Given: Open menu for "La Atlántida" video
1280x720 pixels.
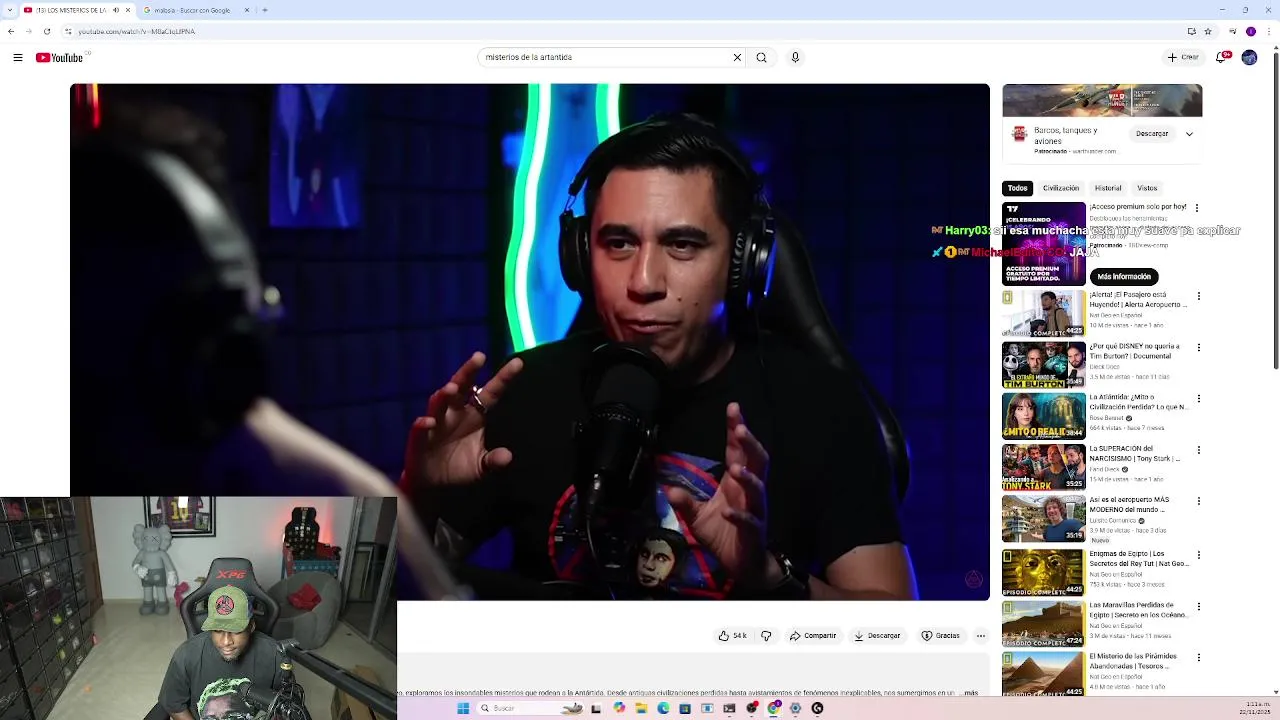Looking at the screenshot, I should tap(1198, 399).
